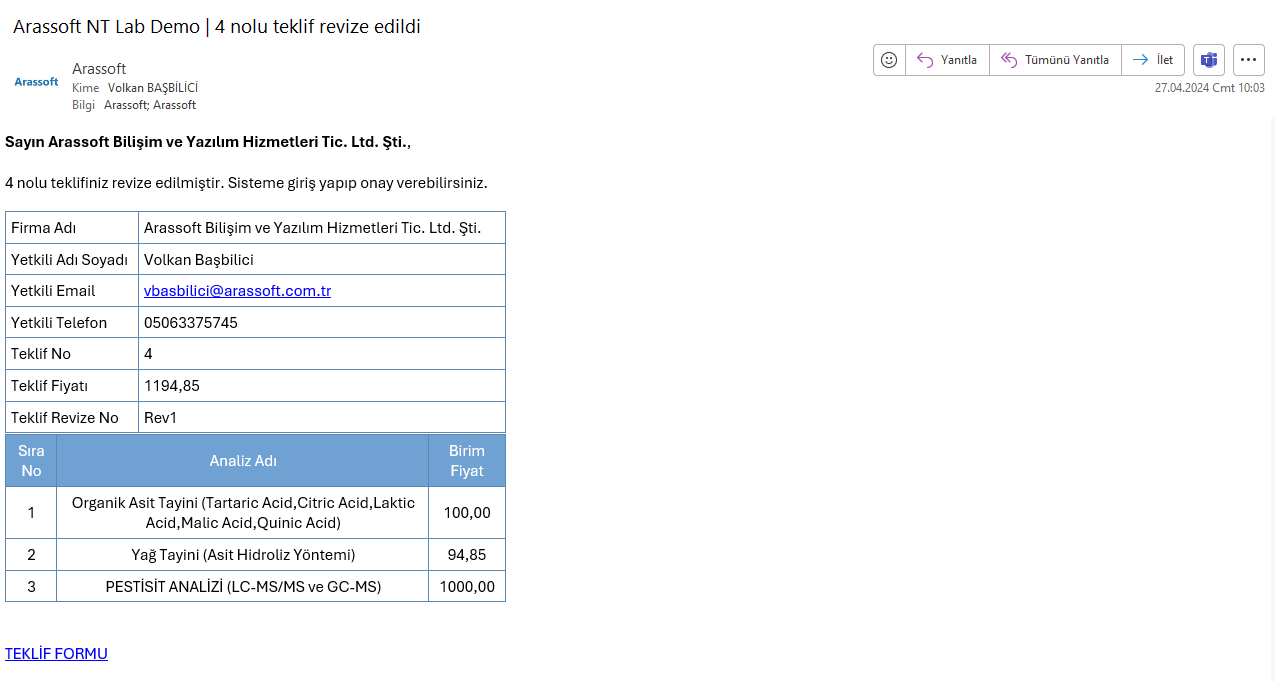Open the emoji reaction button
The width and height of the screenshot is (1275, 681).
(889, 60)
